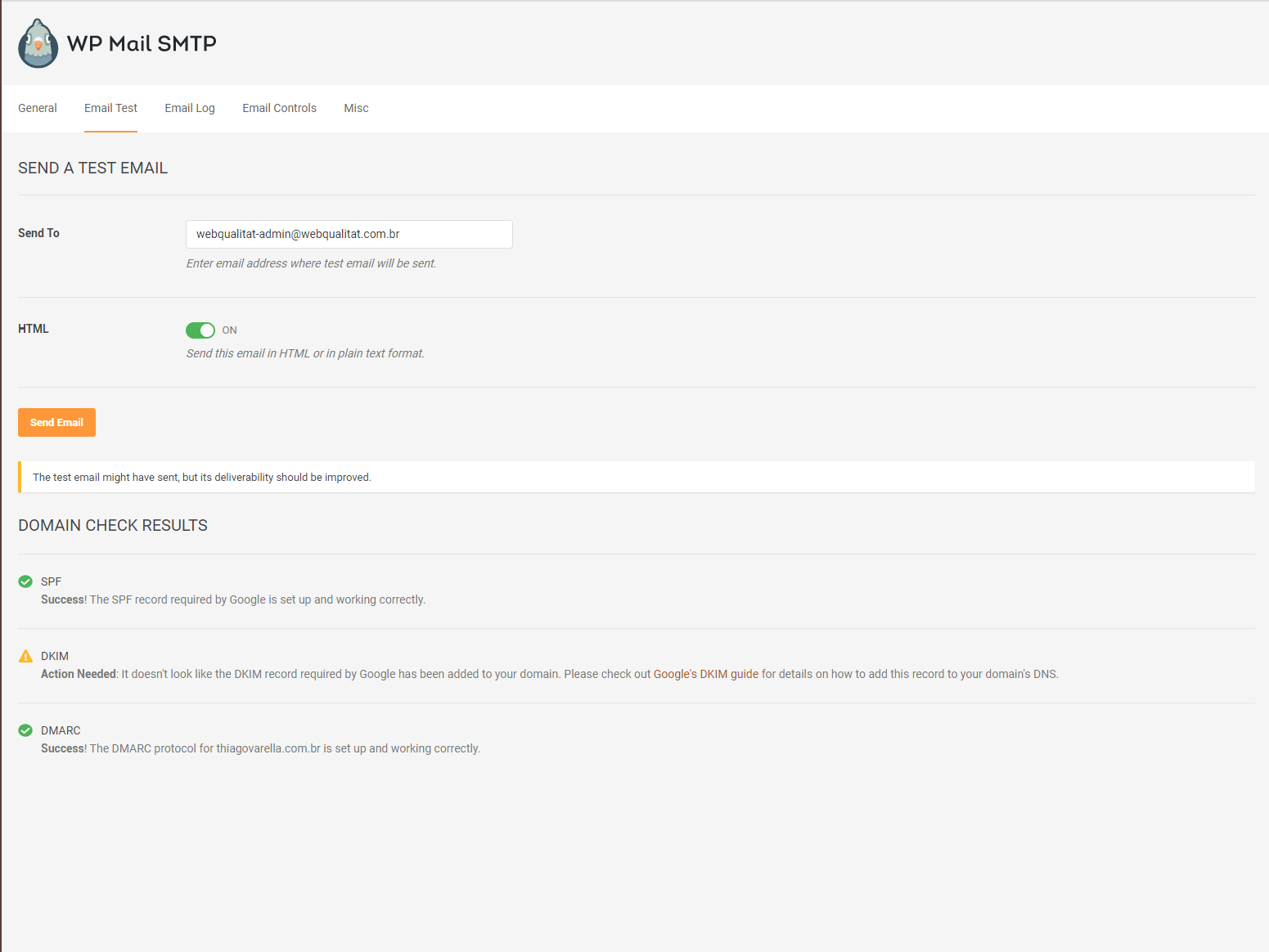Click the deliverability warning notice message
This screenshot has width=1269, height=952.
click(x=202, y=478)
